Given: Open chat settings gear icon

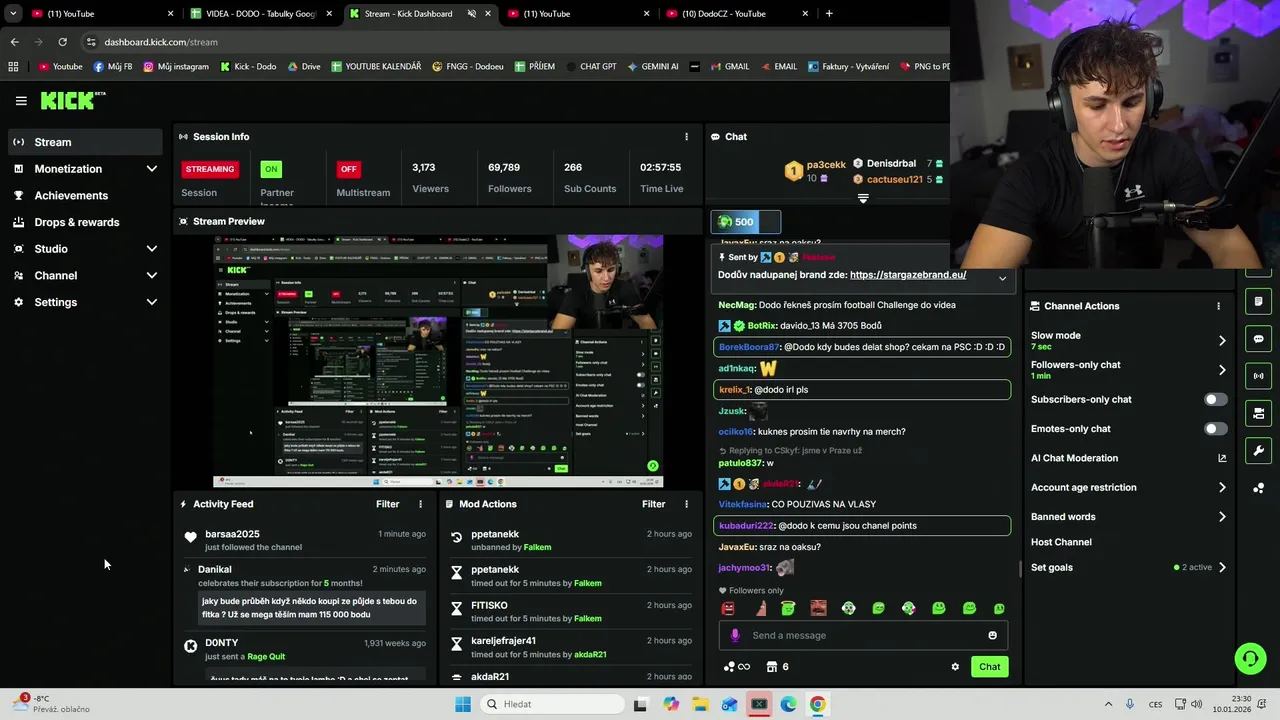Looking at the screenshot, I should click(x=955, y=667).
